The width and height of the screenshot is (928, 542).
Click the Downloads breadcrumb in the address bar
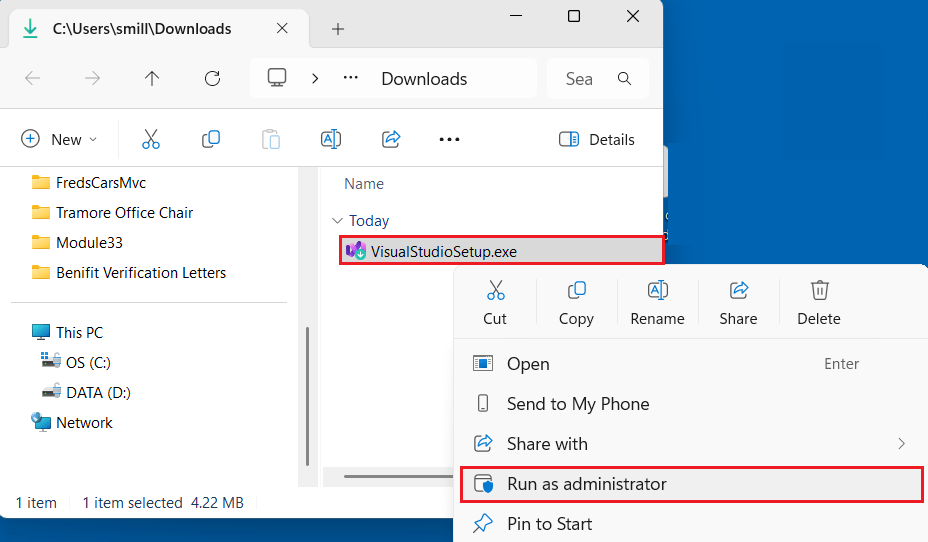point(424,79)
